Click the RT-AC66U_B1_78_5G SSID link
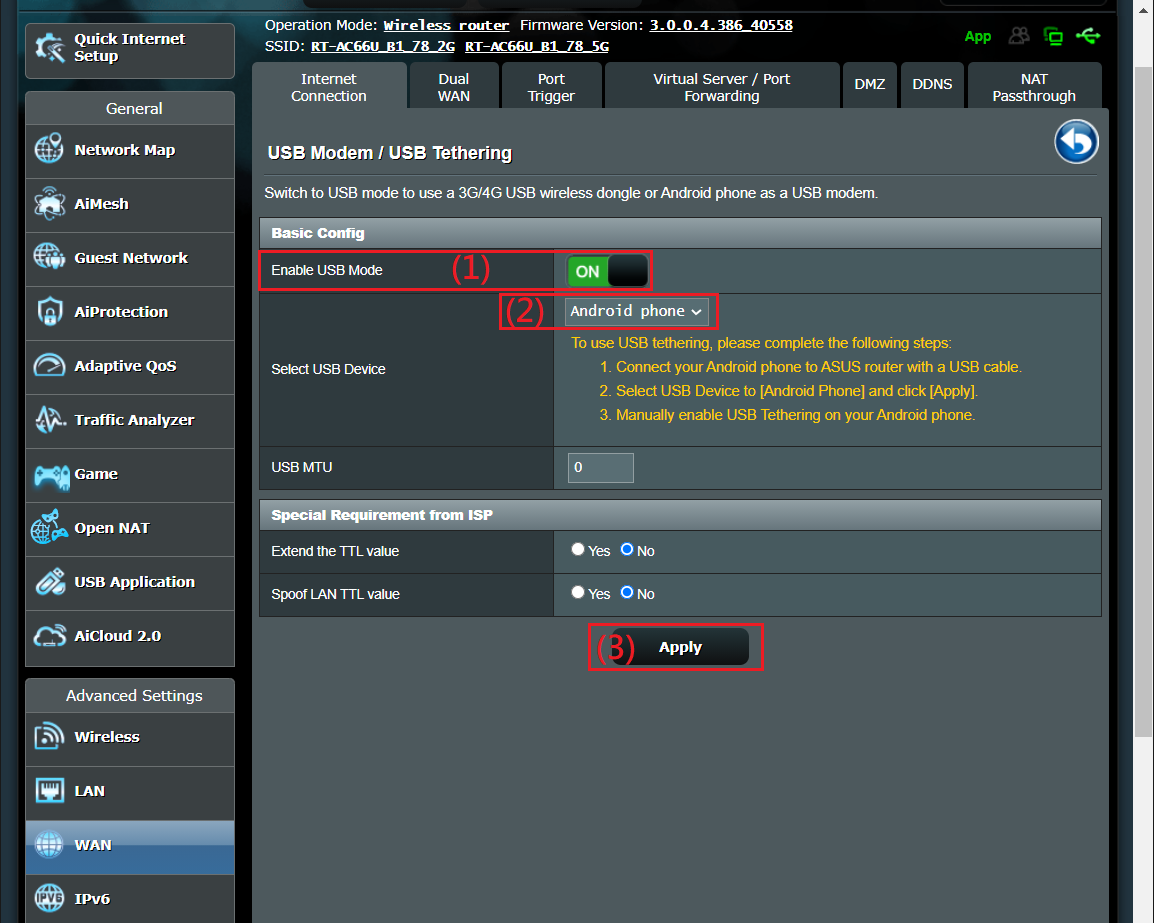 pyautogui.click(x=537, y=46)
